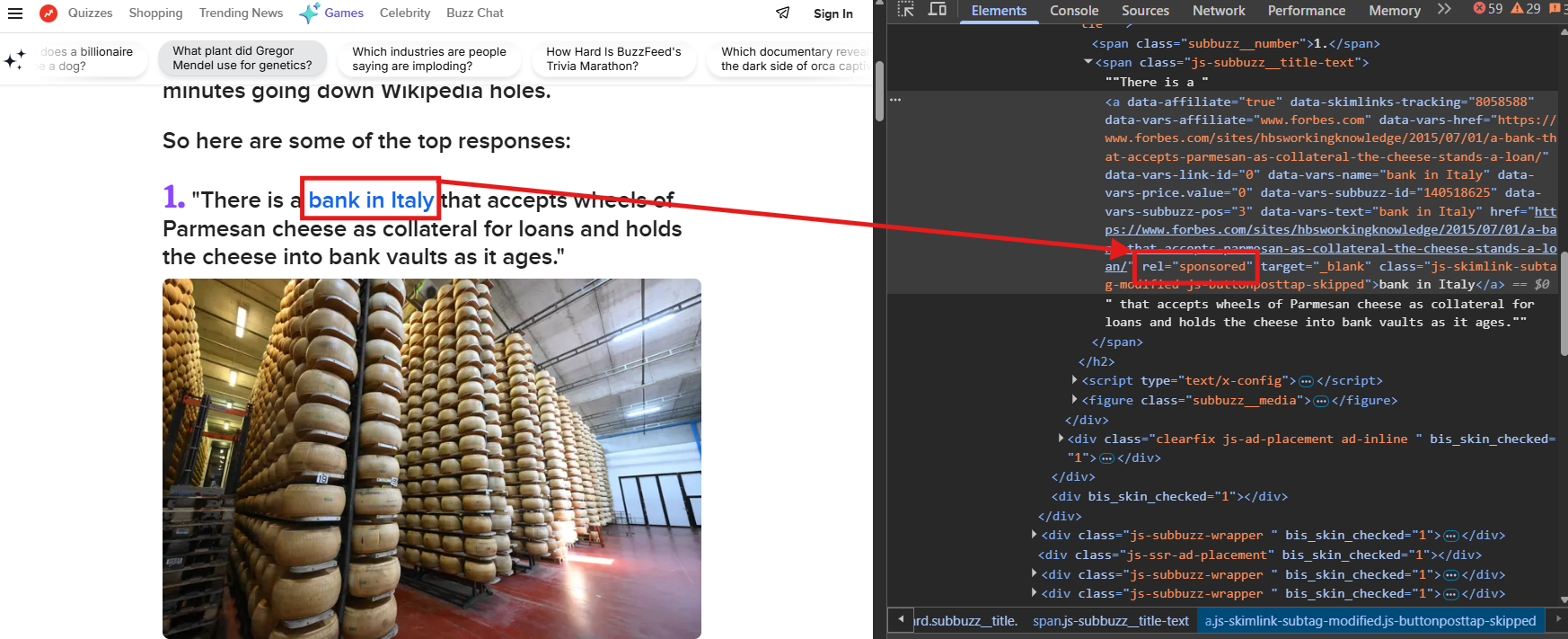Click the ellipsis badge in clearfix ad-inline div
This screenshot has height=639, width=1568.
pos(1106,458)
